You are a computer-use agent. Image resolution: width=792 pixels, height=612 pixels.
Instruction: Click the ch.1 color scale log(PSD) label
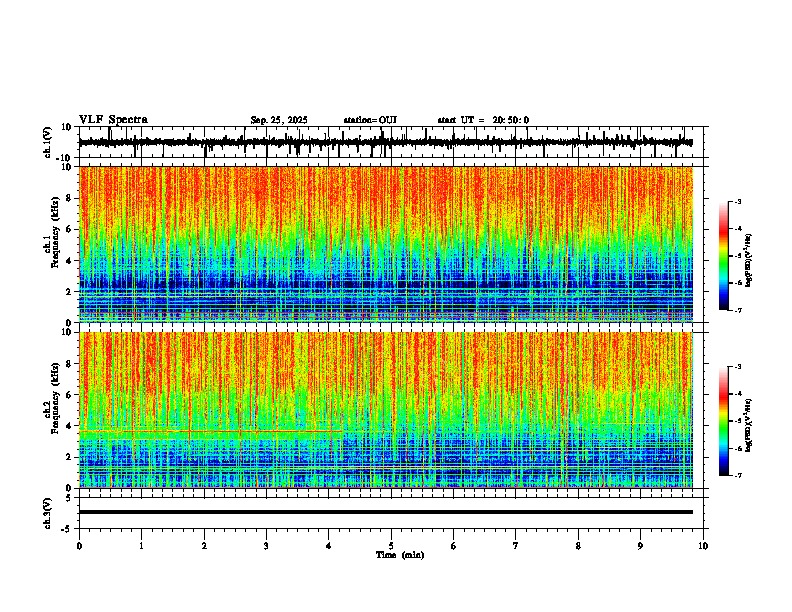coord(749,261)
